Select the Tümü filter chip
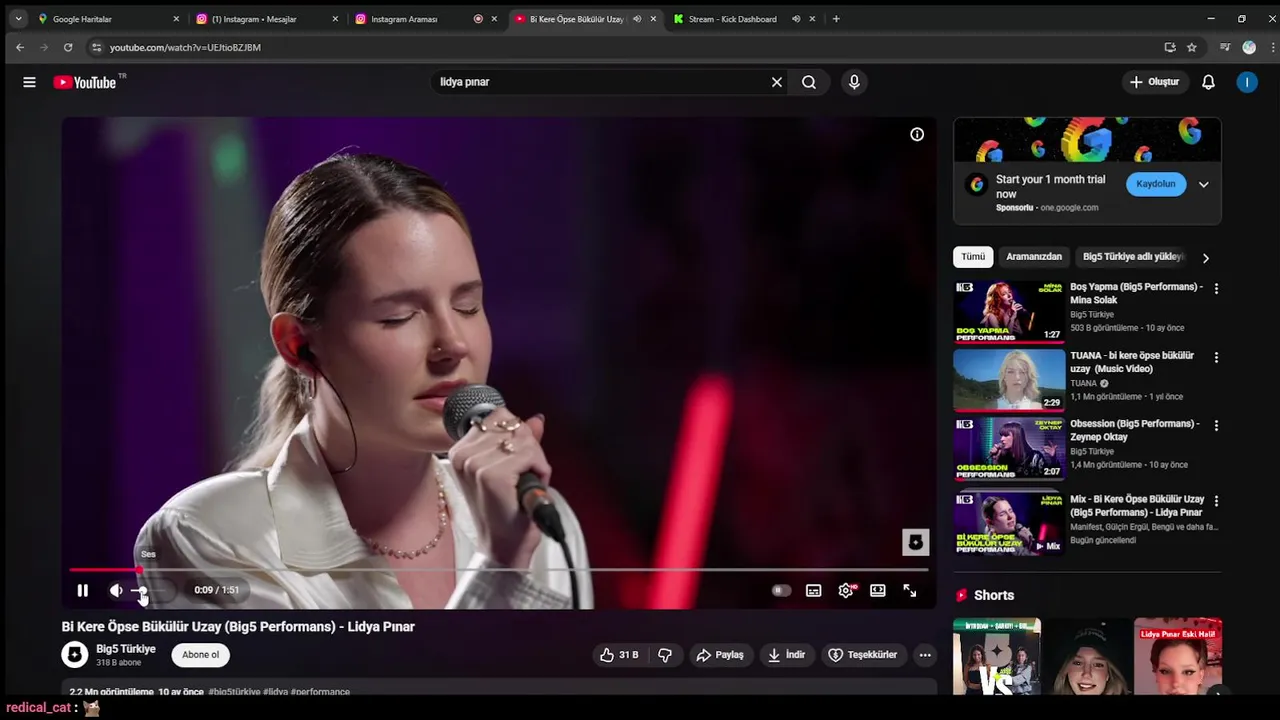Screen dimensions: 1280x720 click(973, 257)
